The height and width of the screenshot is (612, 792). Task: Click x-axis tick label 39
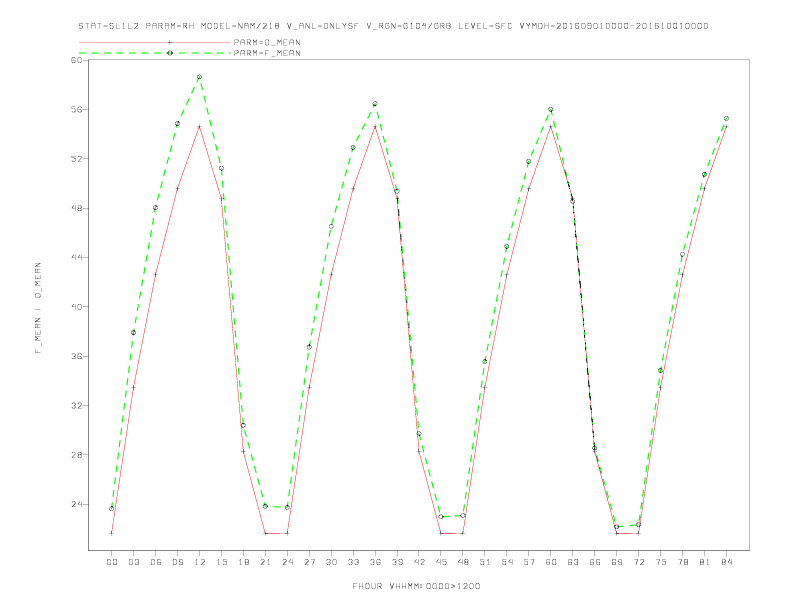(x=397, y=562)
